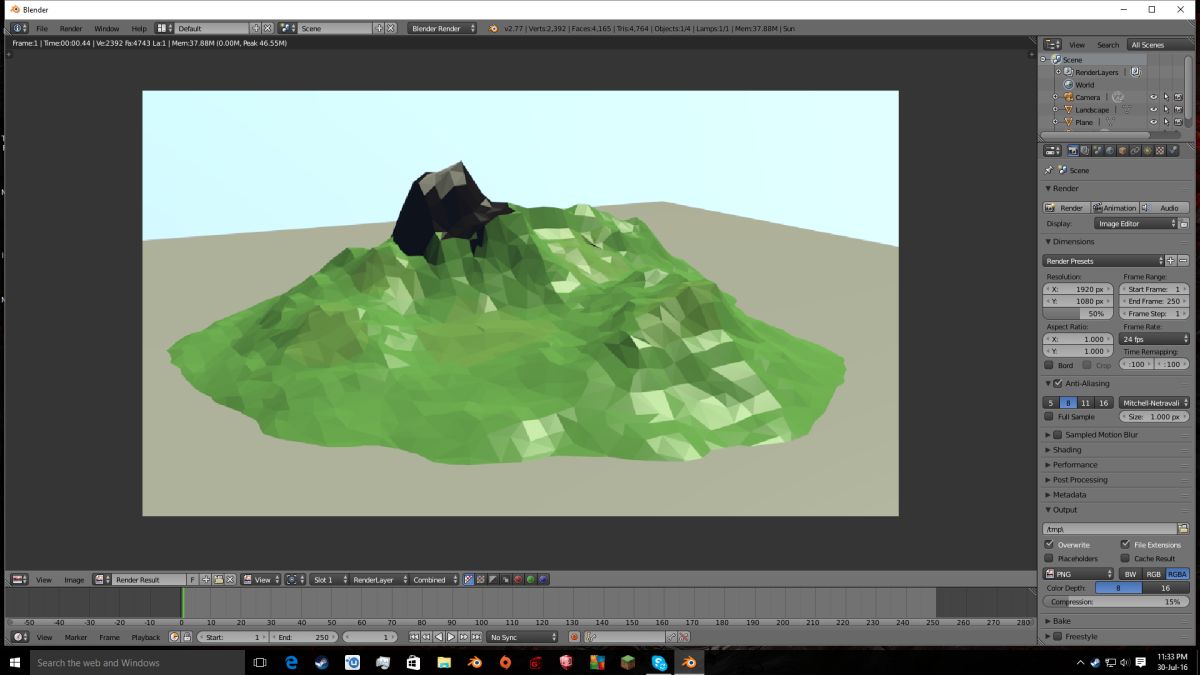Screen dimensions: 1200x675
Task: Open Windows Store from the taskbar
Action: [412, 663]
